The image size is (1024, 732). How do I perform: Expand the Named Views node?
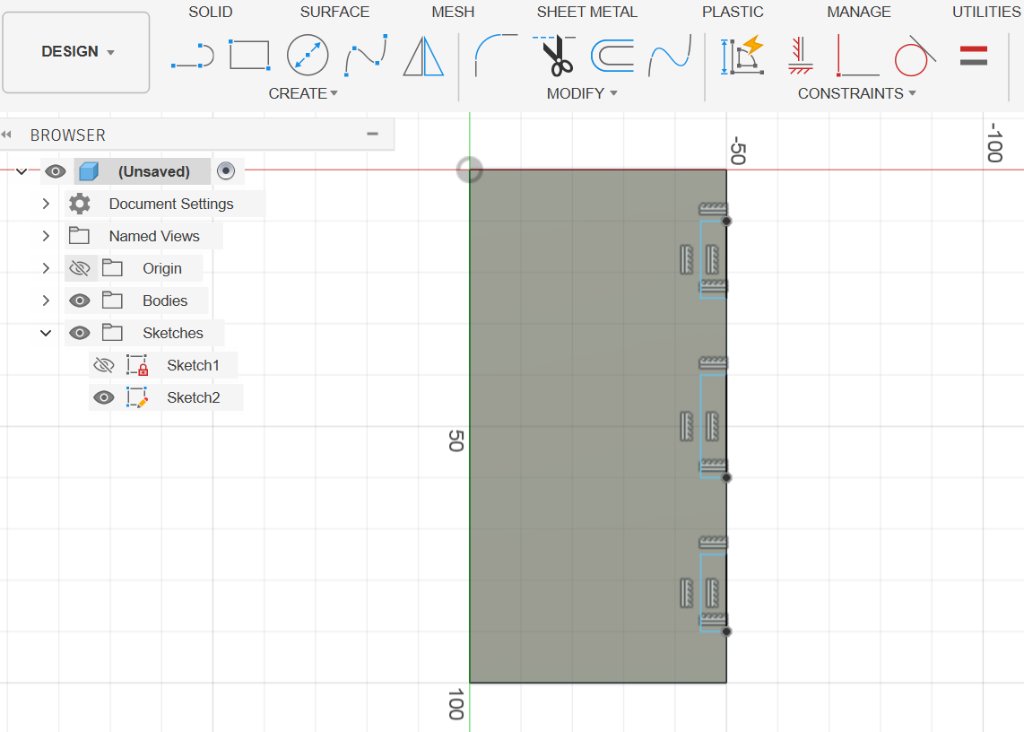pyautogui.click(x=46, y=236)
